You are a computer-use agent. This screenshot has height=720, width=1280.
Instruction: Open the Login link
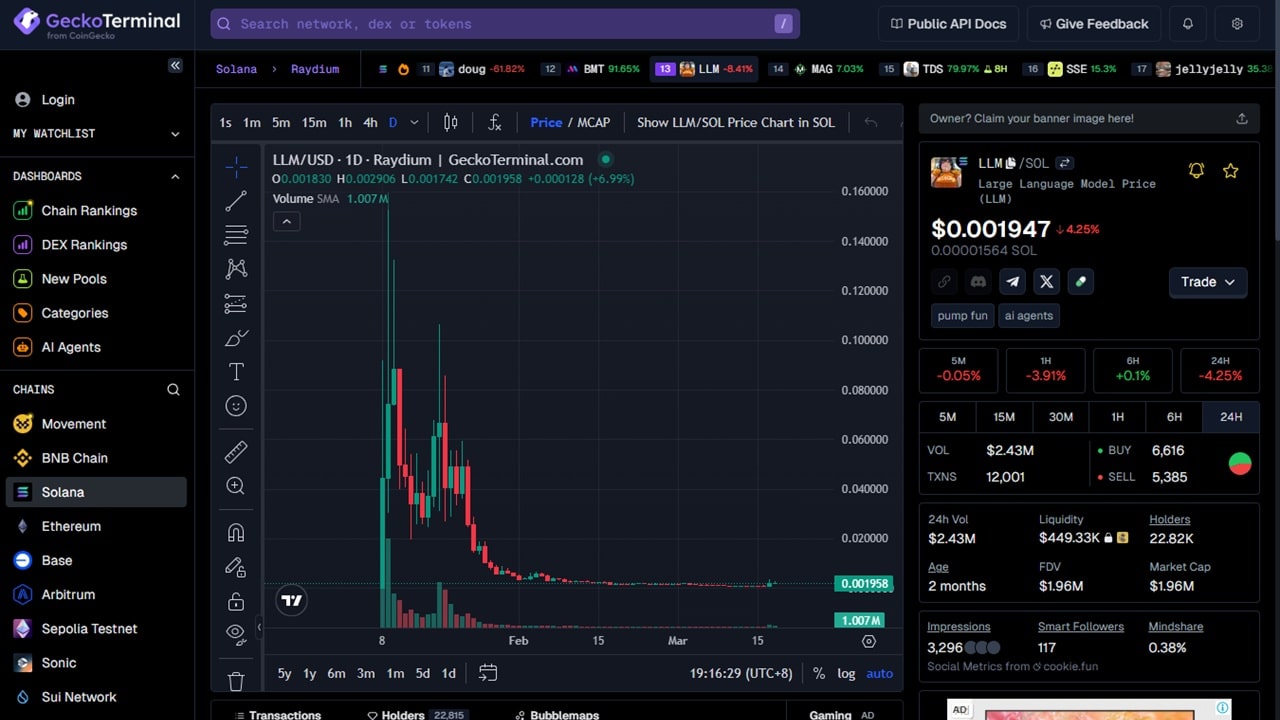coord(58,100)
